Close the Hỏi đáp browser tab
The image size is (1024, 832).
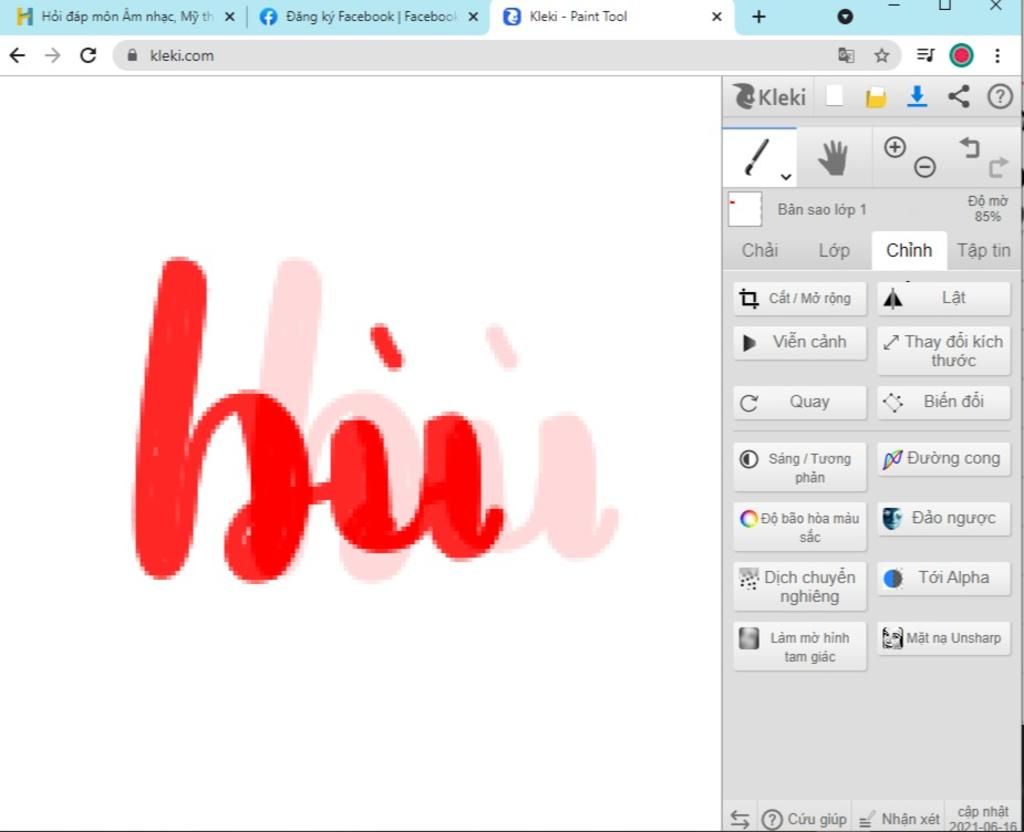click(229, 17)
